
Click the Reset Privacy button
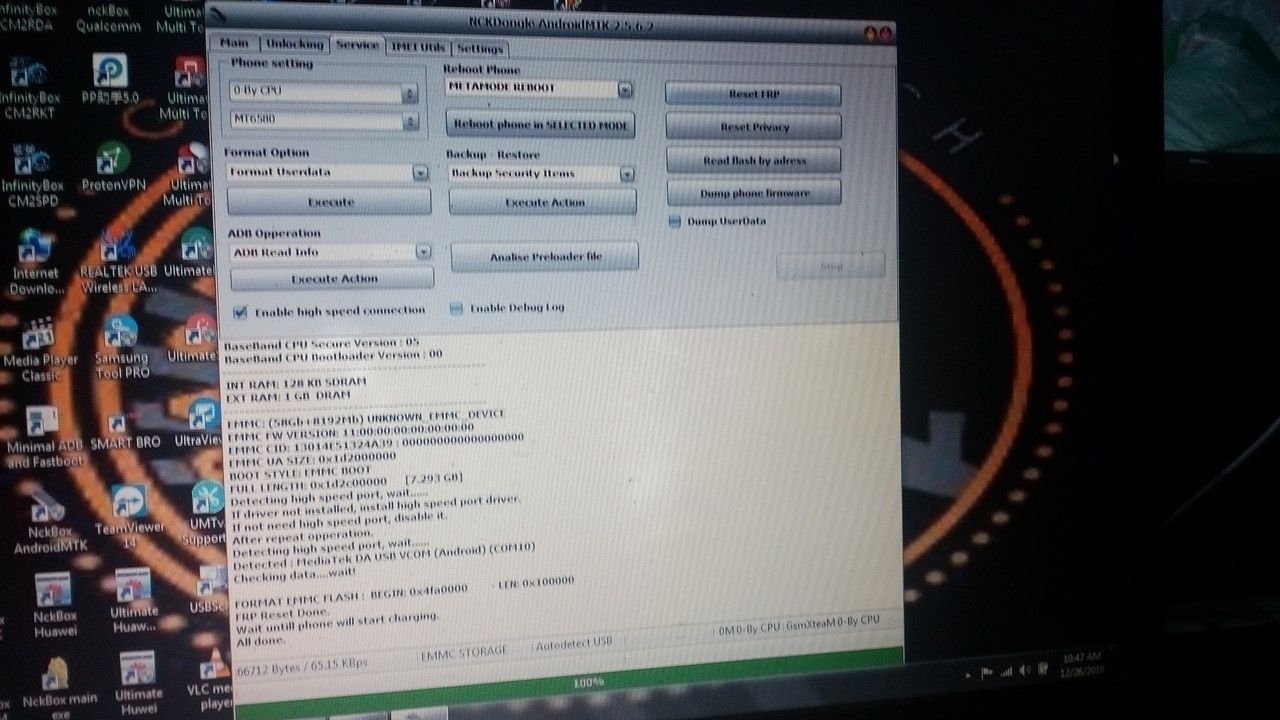pyautogui.click(x=754, y=127)
